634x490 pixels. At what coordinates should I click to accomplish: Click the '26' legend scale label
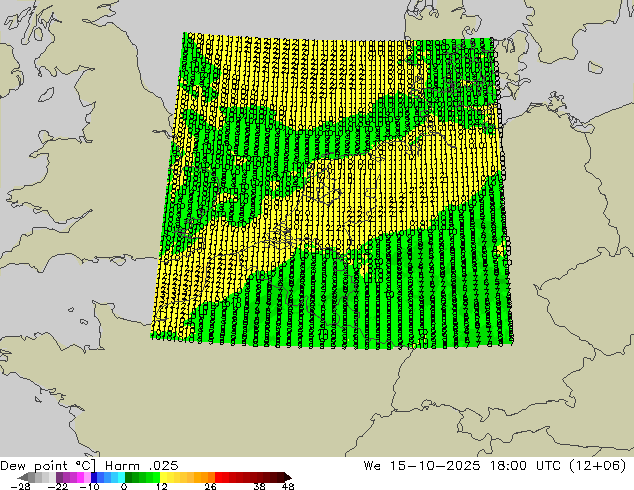[x=210, y=486]
